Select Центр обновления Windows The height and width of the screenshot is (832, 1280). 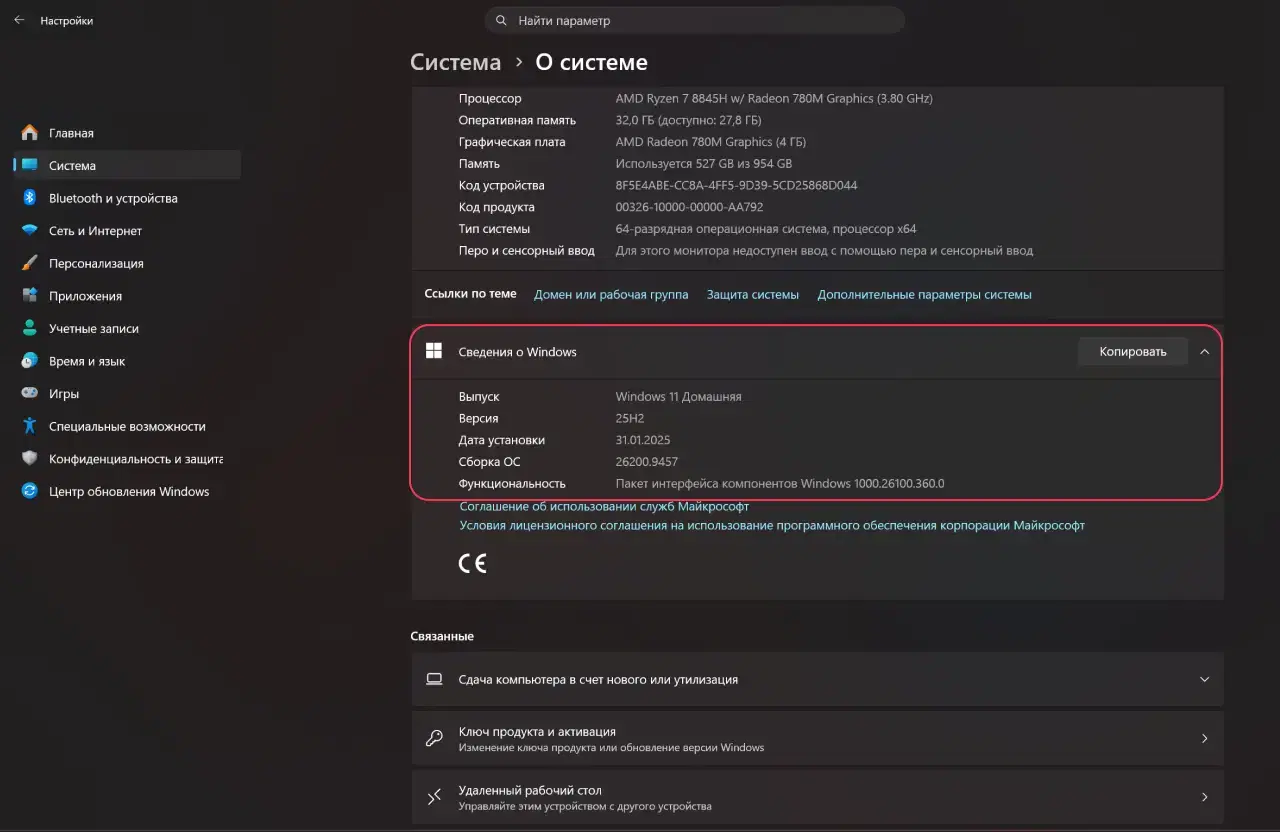pos(126,492)
